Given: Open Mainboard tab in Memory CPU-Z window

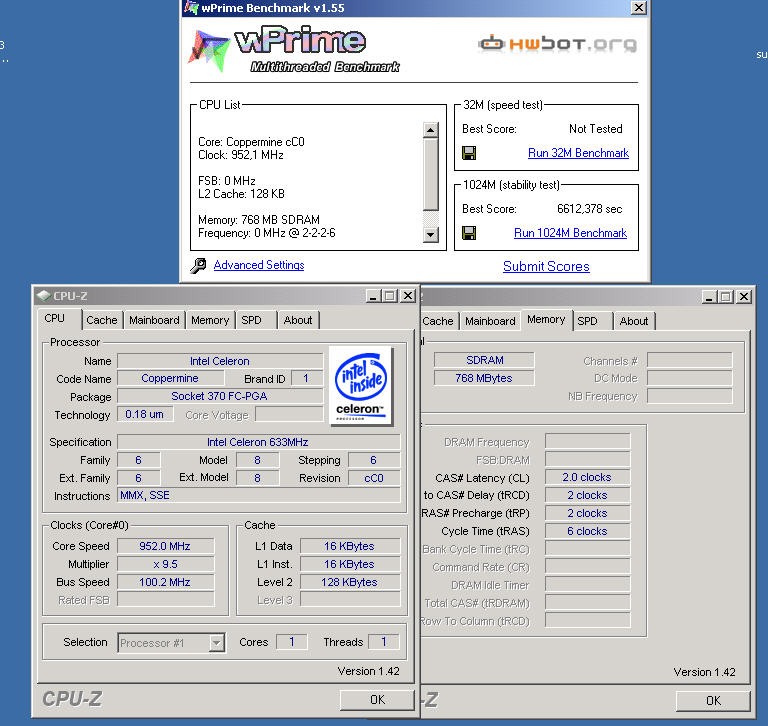Looking at the screenshot, I should tap(490, 321).
